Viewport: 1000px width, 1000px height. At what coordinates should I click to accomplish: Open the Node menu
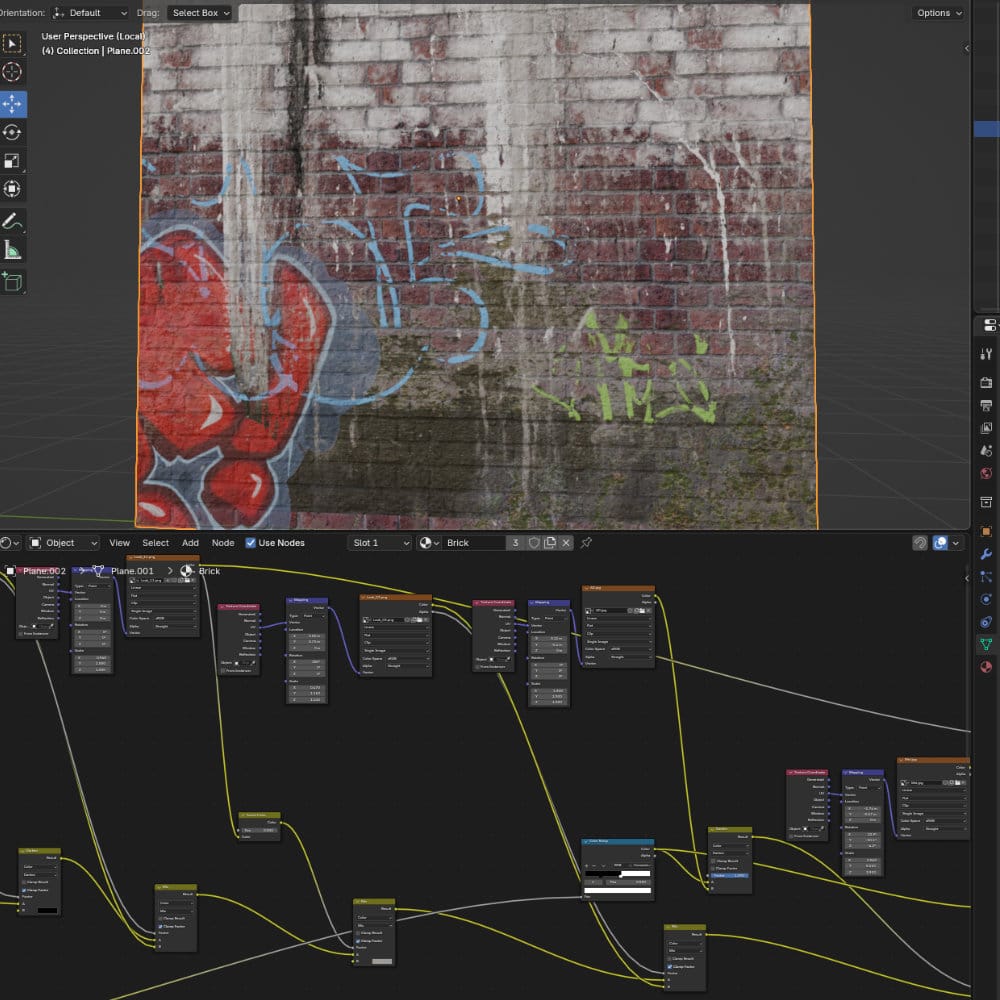(x=223, y=543)
